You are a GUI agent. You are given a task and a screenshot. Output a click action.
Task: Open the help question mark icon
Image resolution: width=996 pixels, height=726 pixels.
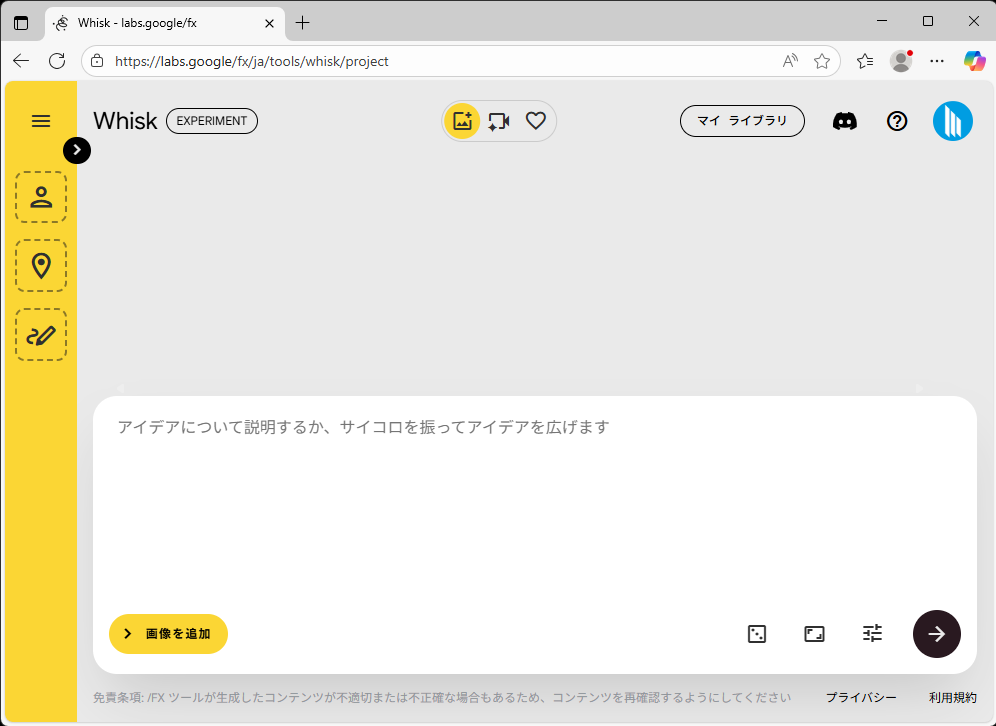click(897, 121)
